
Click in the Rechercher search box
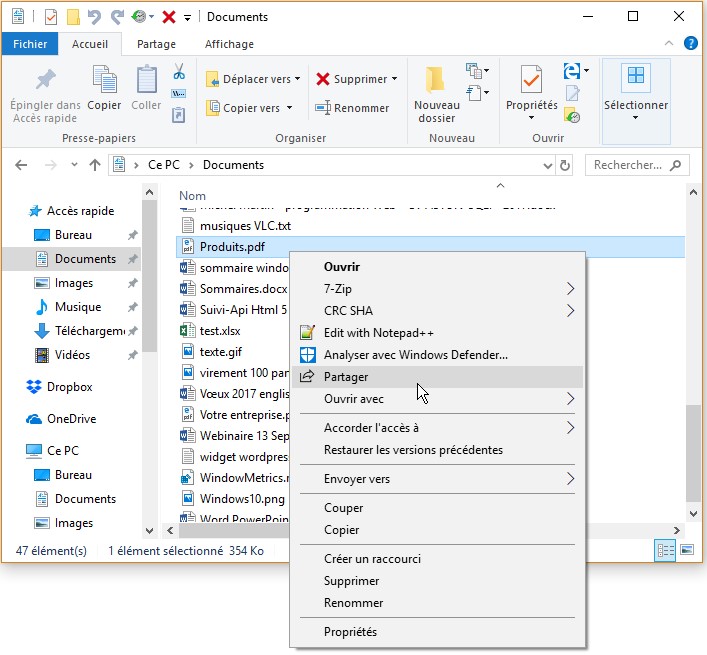635,165
